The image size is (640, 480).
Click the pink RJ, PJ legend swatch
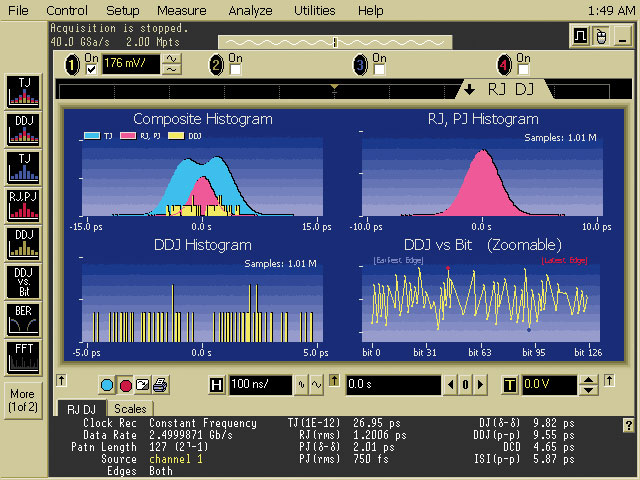[128, 136]
